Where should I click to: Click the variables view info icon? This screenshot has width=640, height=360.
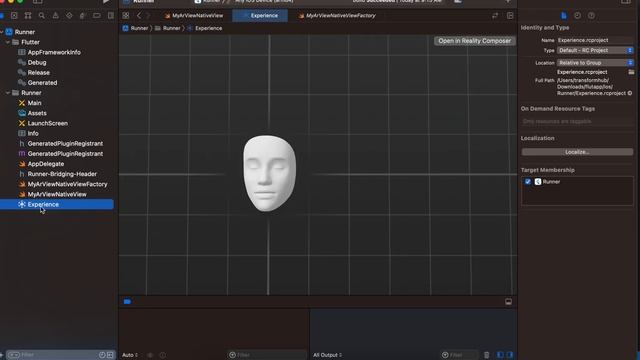(x=162, y=355)
